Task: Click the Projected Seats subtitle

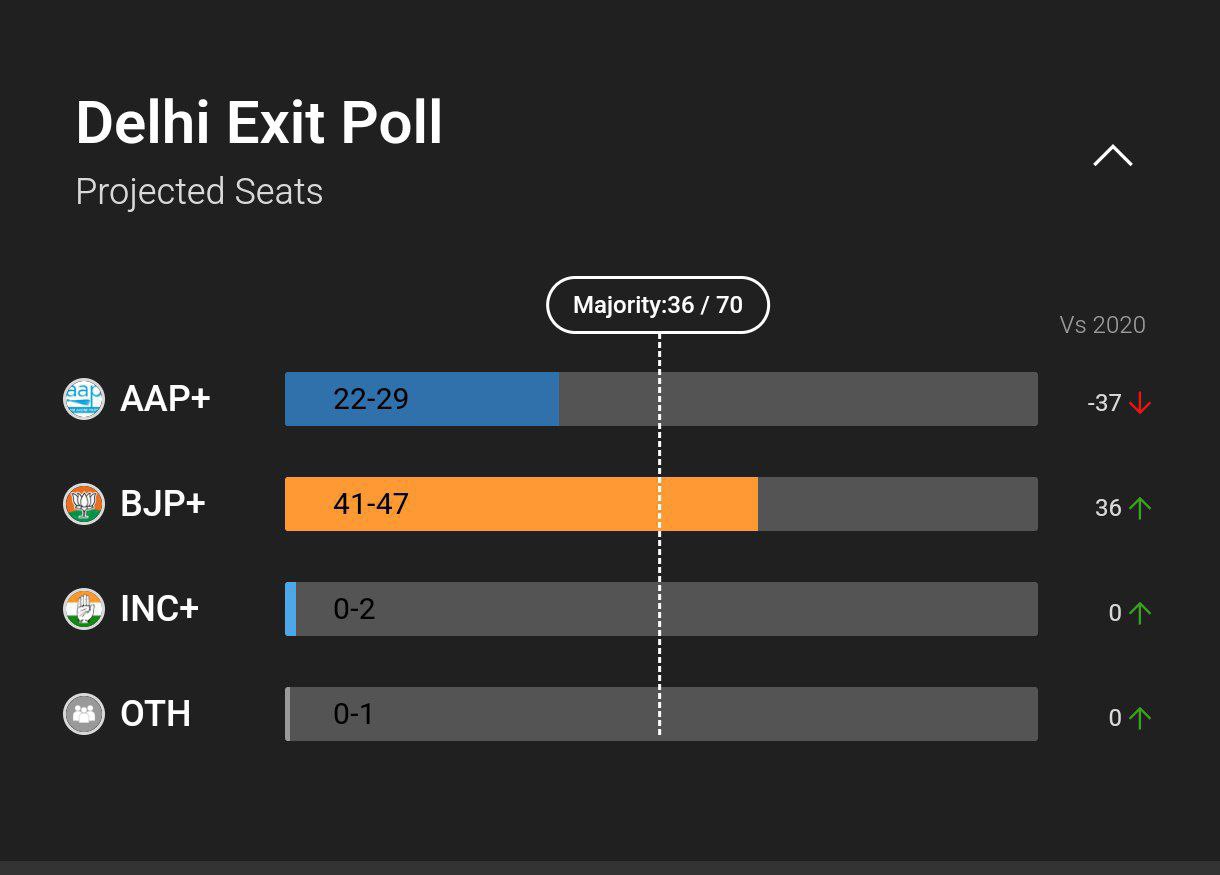Action: (199, 191)
